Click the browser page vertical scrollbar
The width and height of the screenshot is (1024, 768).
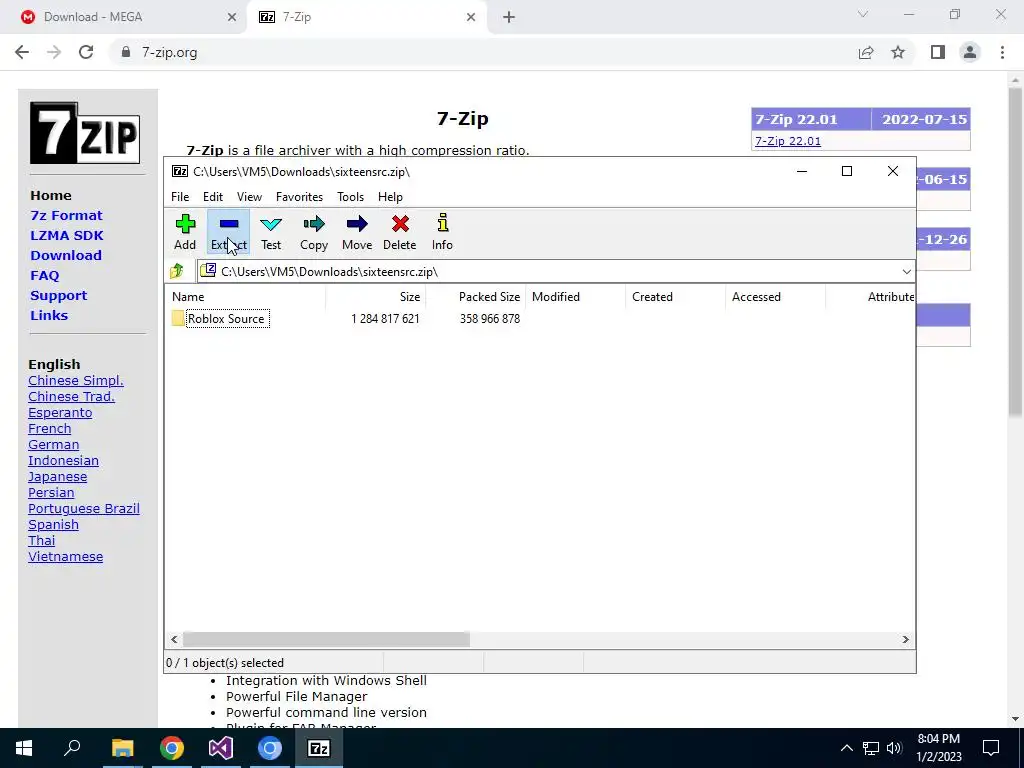(1015, 251)
